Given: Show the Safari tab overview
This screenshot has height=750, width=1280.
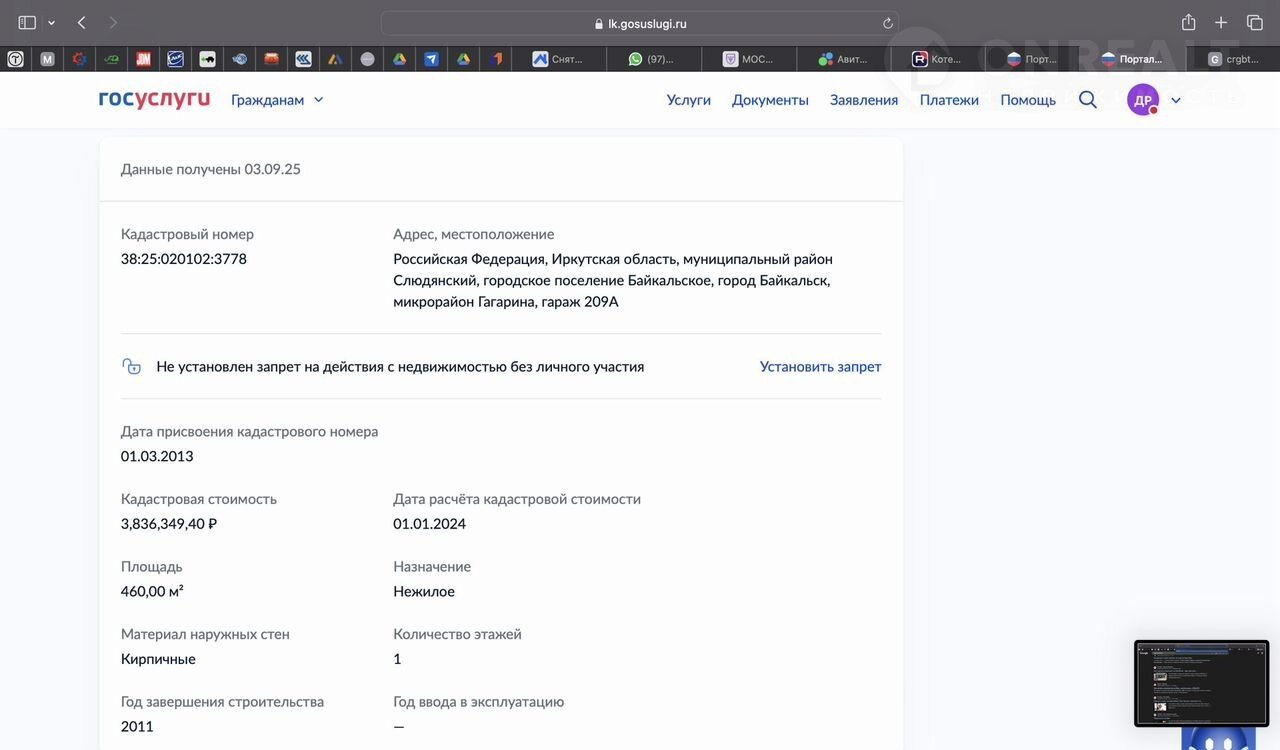Looking at the screenshot, I should coord(1254,23).
